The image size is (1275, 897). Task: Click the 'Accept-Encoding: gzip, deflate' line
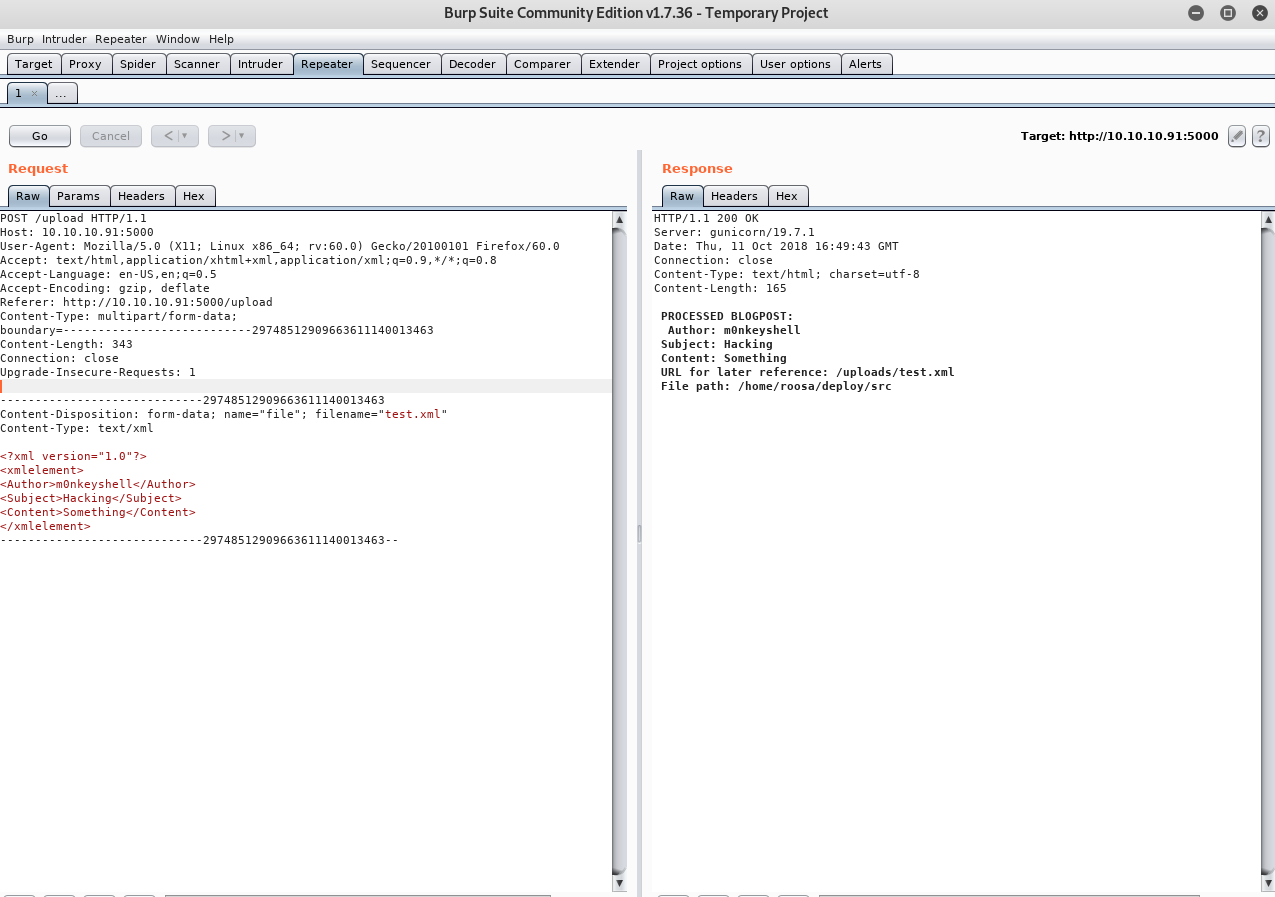105,288
